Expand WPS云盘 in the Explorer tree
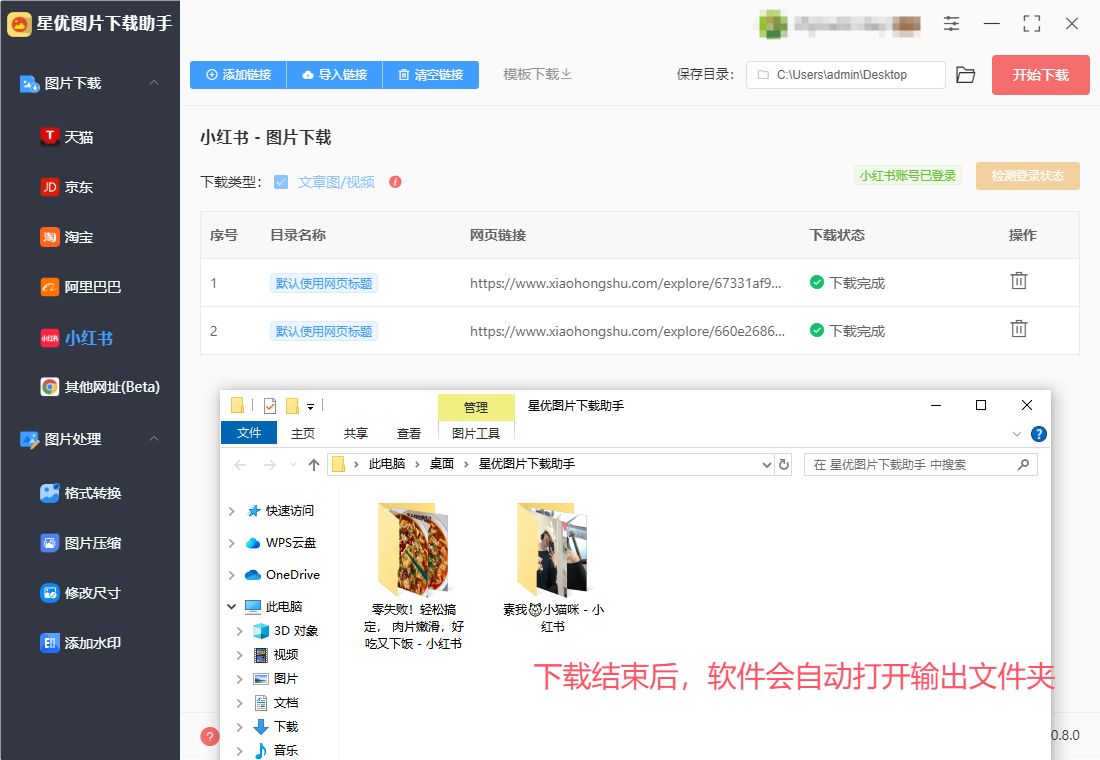Viewport: 1100px width, 760px height. click(x=232, y=543)
